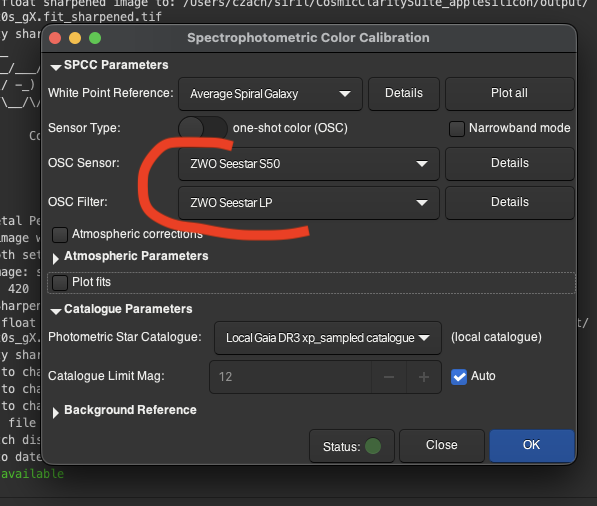Click the green Status indicator button

pos(352,446)
